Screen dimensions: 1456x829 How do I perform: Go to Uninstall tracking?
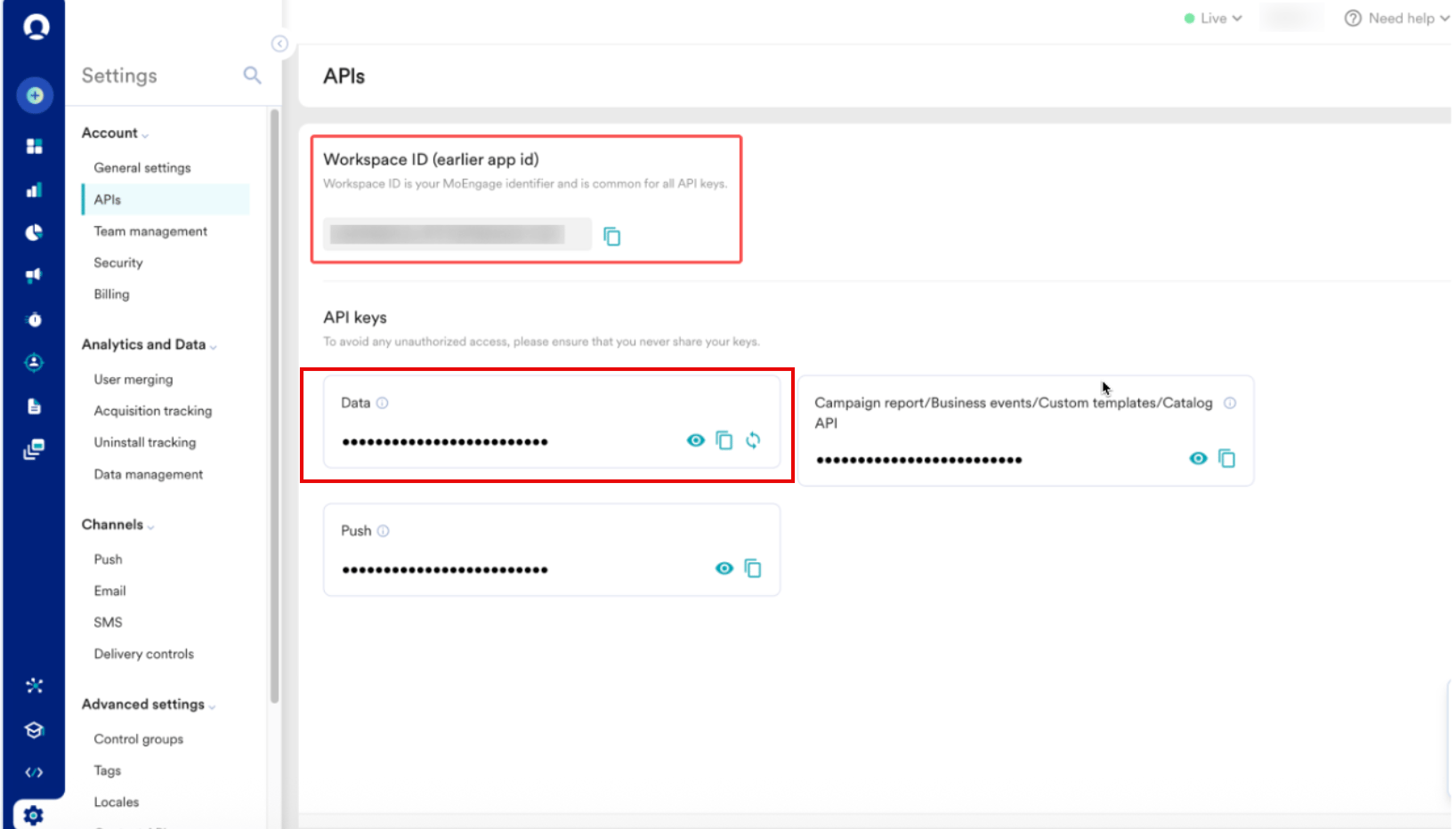[145, 442]
